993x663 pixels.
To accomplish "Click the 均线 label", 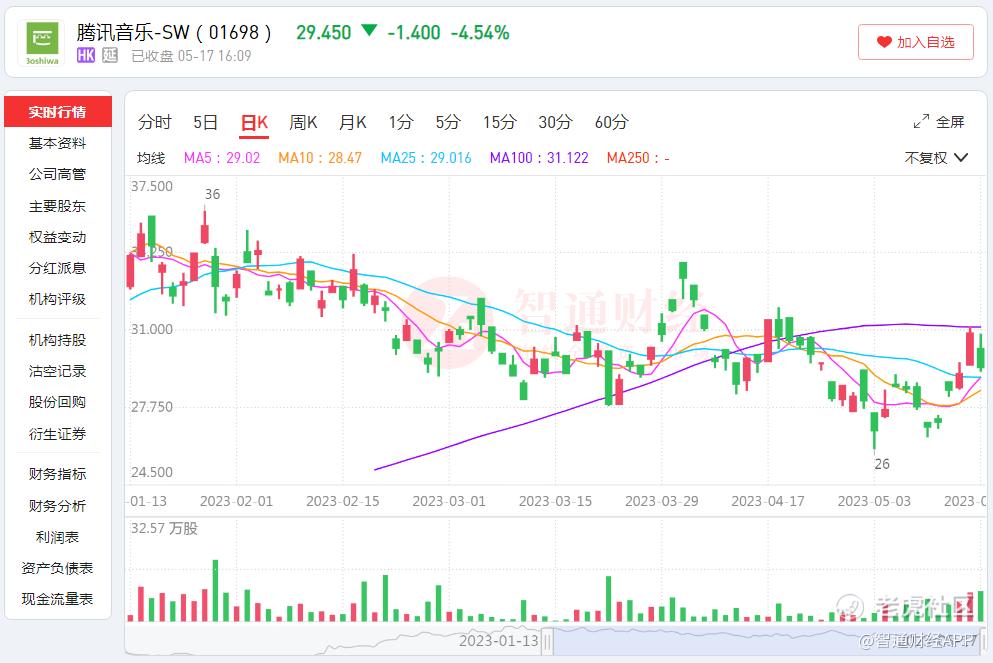I will click(151, 158).
